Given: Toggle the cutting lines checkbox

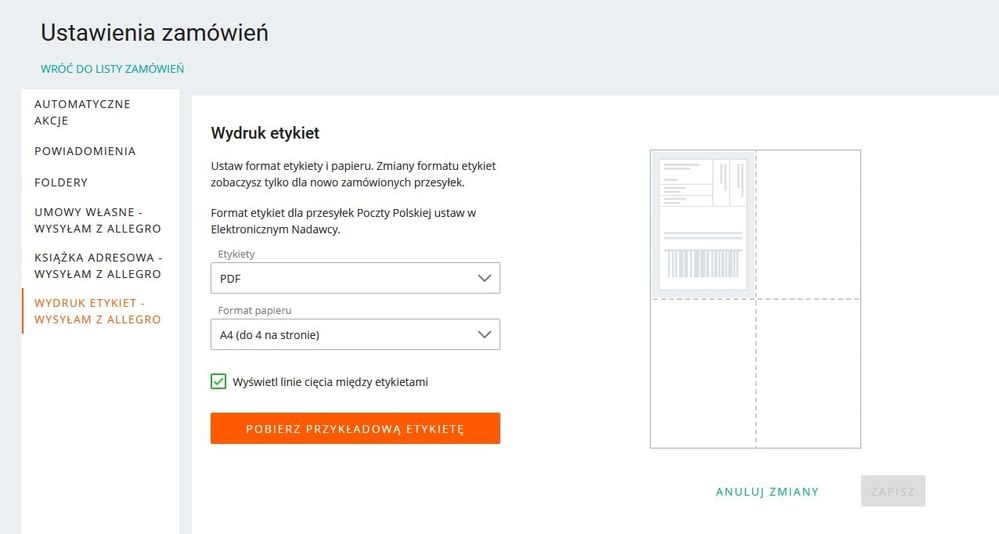Looking at the screenshot, I should 218,381.
